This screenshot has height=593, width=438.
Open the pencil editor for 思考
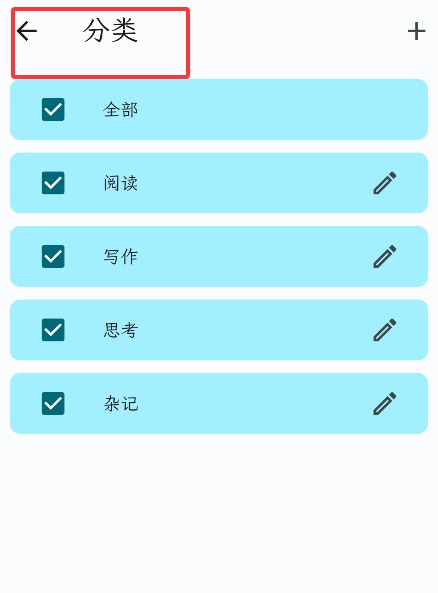(x=385, y=330)
